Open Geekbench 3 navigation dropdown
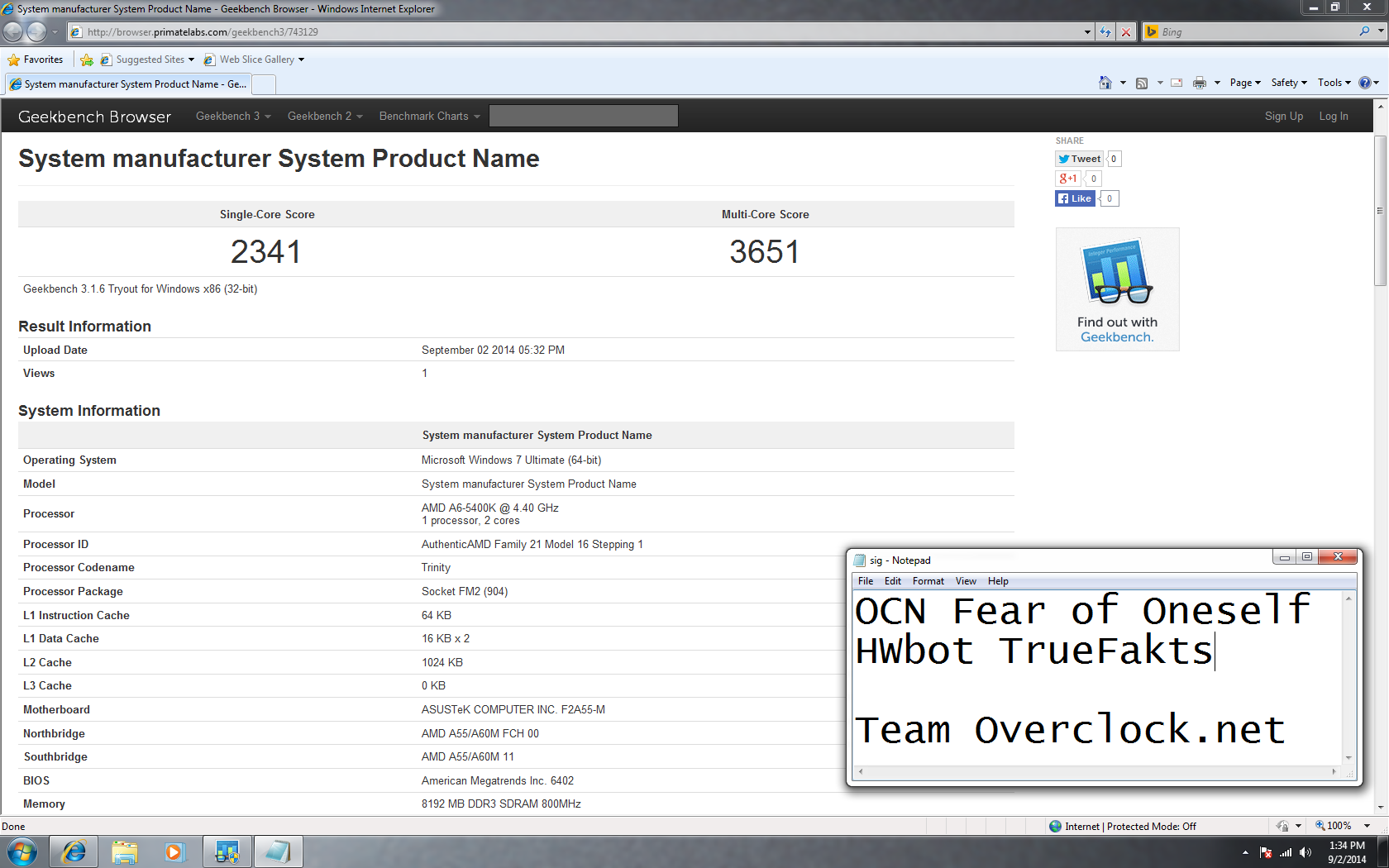1389x868 pixels. pyautogui.click(x=233, y=116)
